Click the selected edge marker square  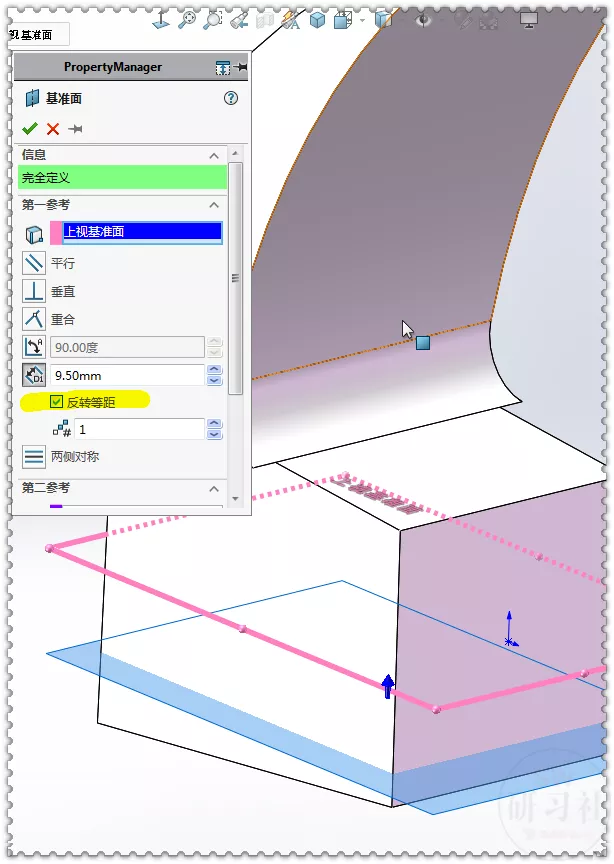(423, 343)
